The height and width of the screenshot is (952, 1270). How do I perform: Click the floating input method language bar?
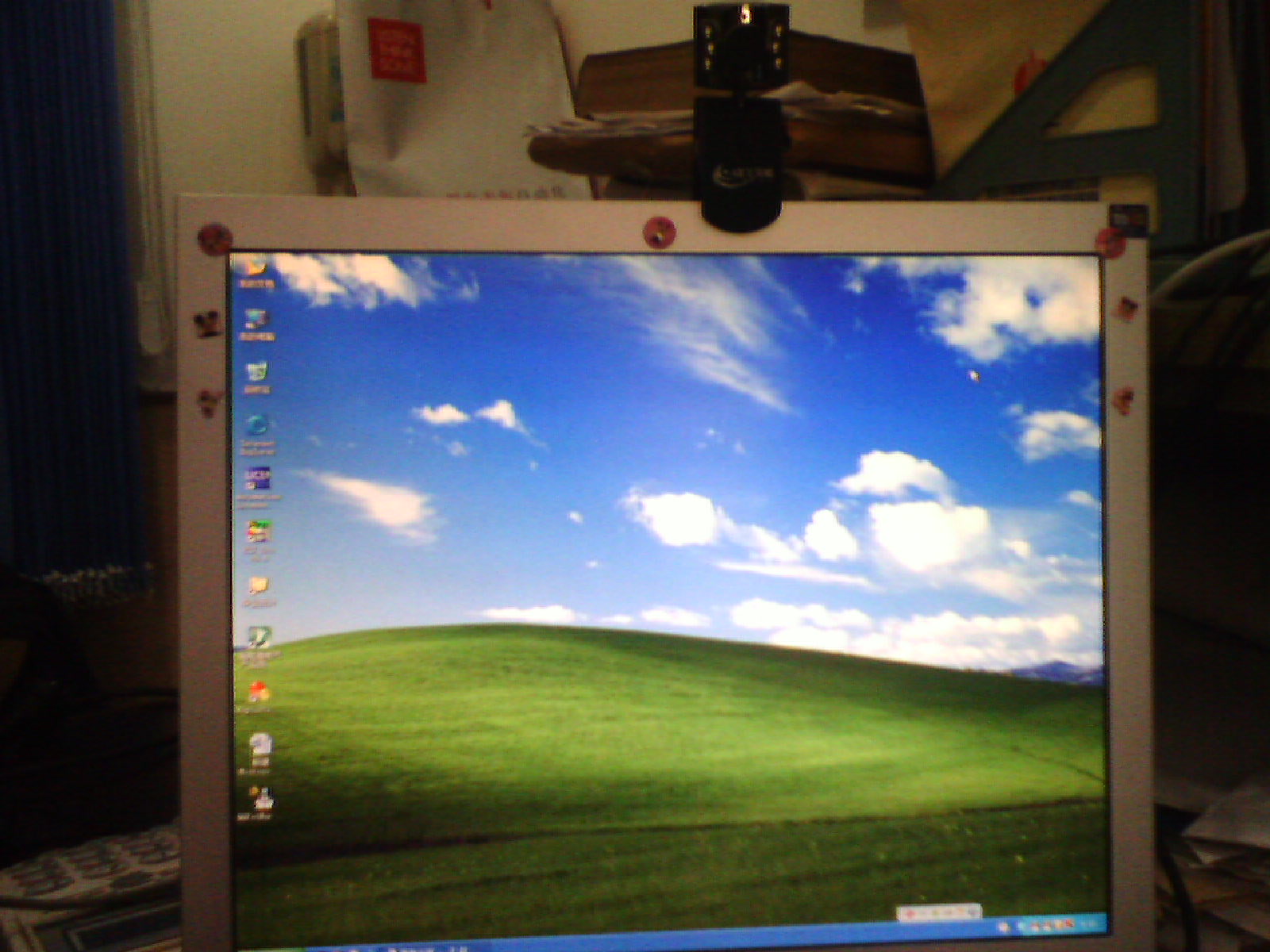939,913
